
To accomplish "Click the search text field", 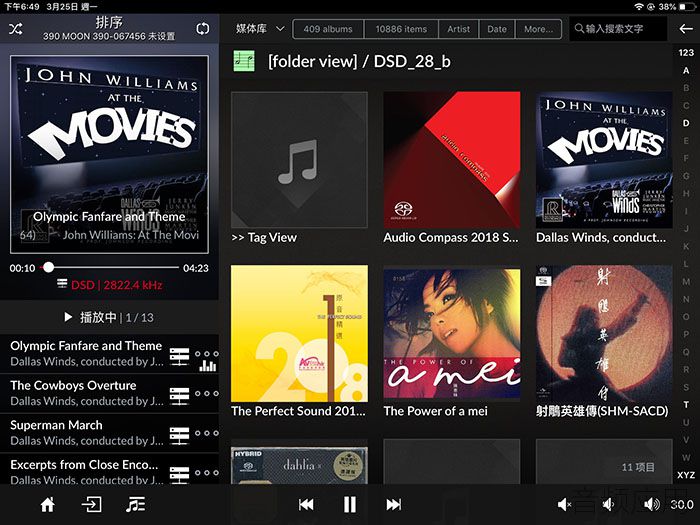I will 618,29.
